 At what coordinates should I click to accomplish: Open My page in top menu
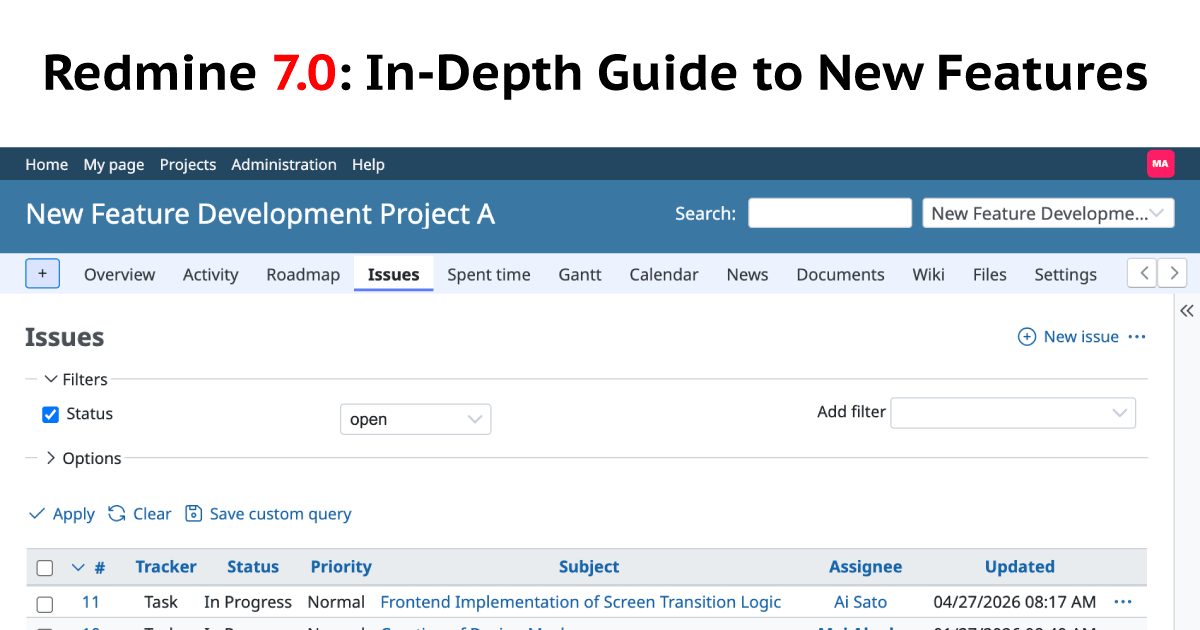tap(114, 165)
